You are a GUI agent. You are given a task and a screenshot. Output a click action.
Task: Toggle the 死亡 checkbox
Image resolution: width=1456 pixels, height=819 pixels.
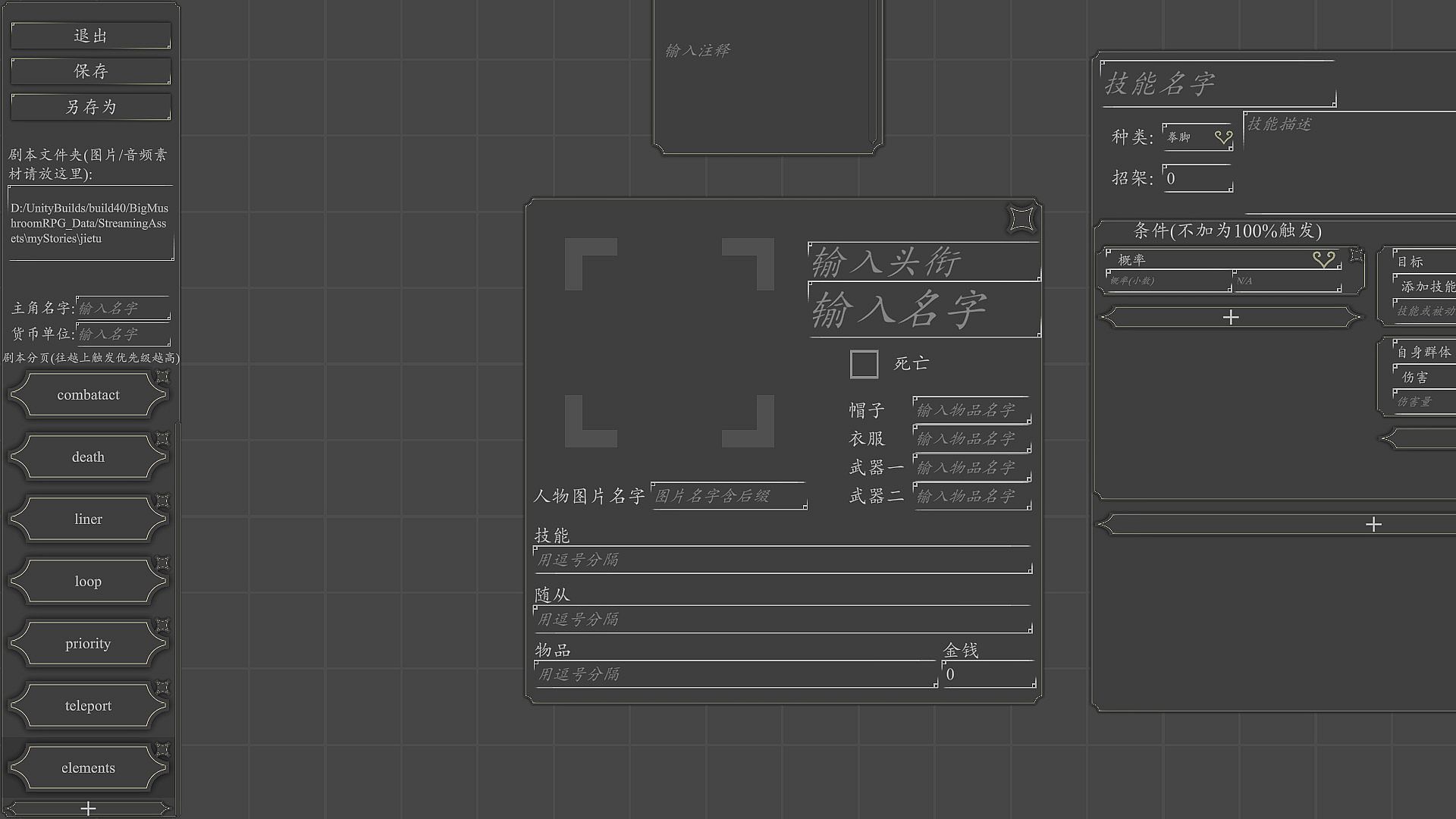tap(864, 364)
